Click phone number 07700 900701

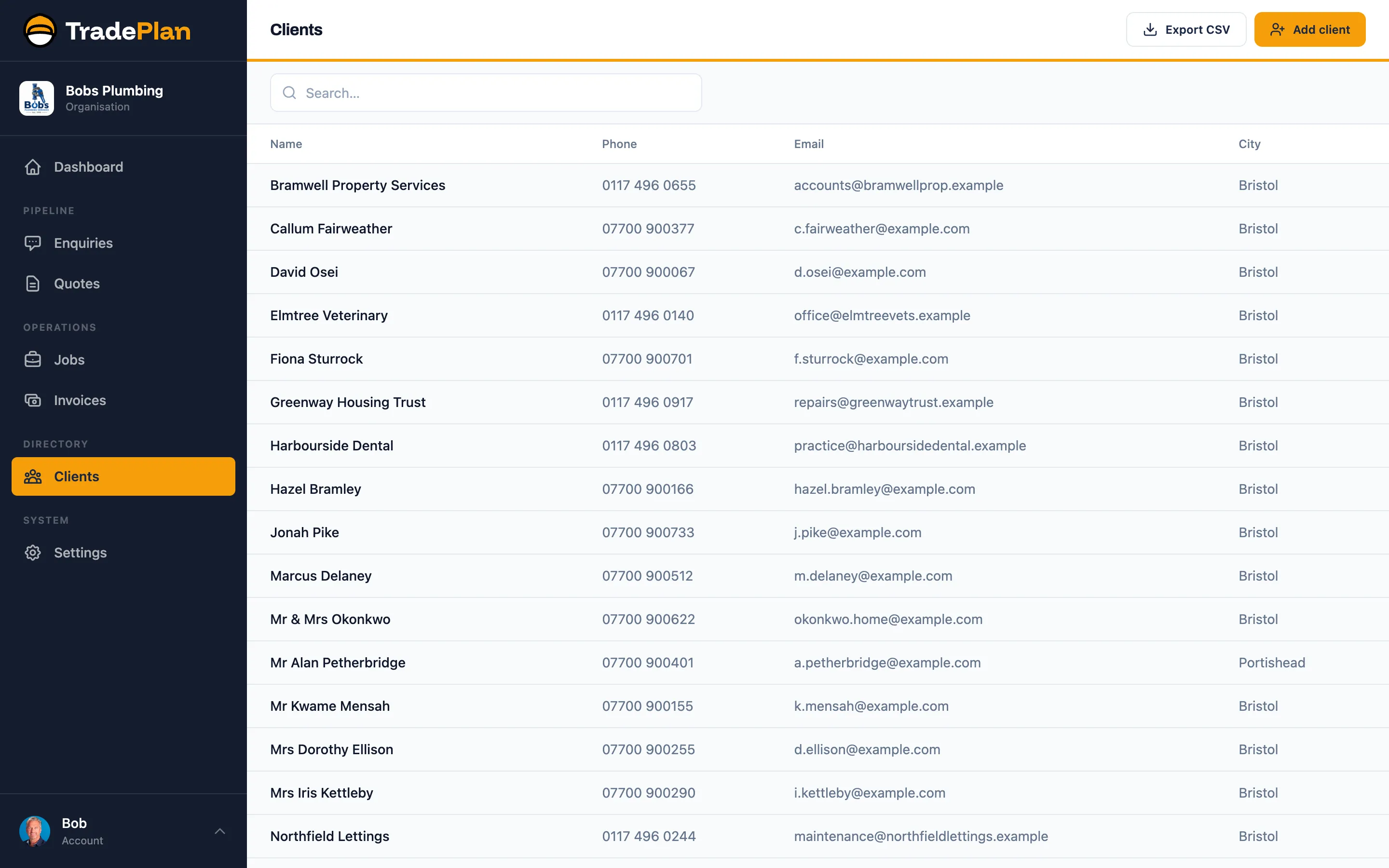tap(647, 359)
